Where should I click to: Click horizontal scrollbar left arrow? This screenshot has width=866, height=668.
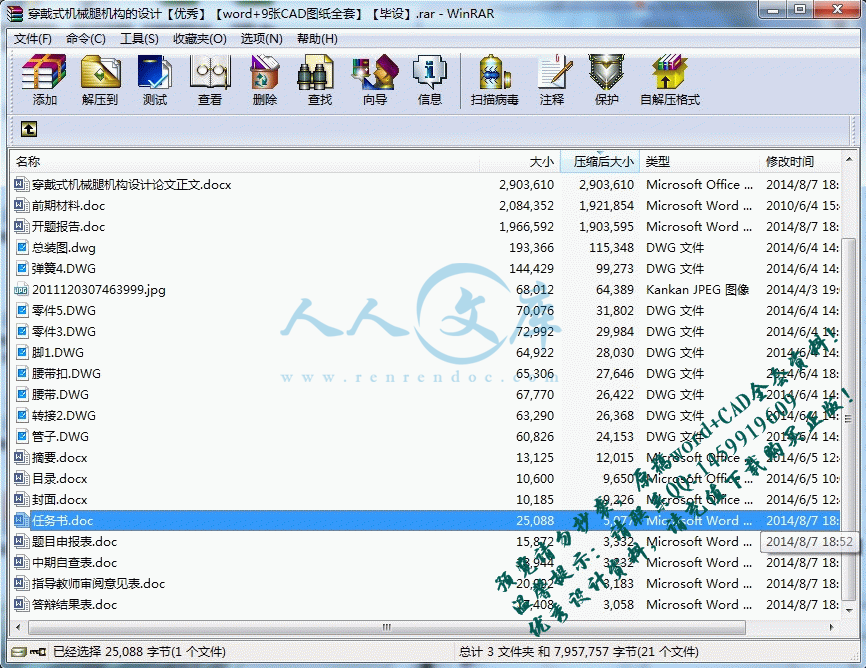(x=19, y=627)
